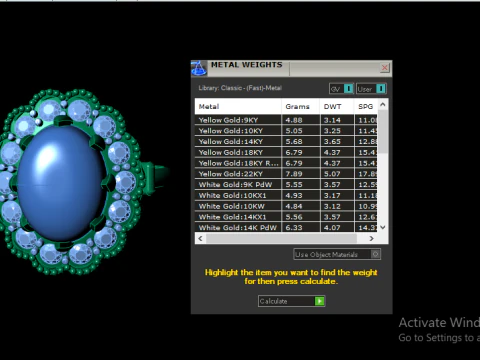
Task: Click the horizontal scrollbar thumb
Action: point(281,238)
